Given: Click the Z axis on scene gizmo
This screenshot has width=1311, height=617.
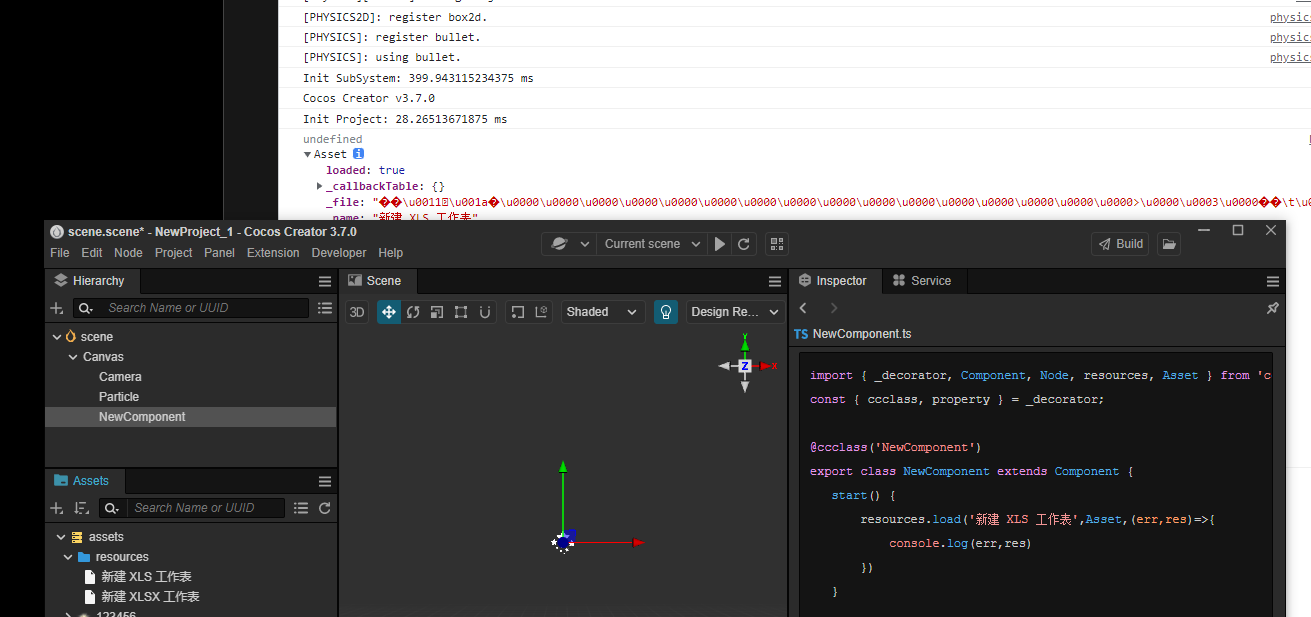Looking at the screenshot, I should tap(745, 366).
